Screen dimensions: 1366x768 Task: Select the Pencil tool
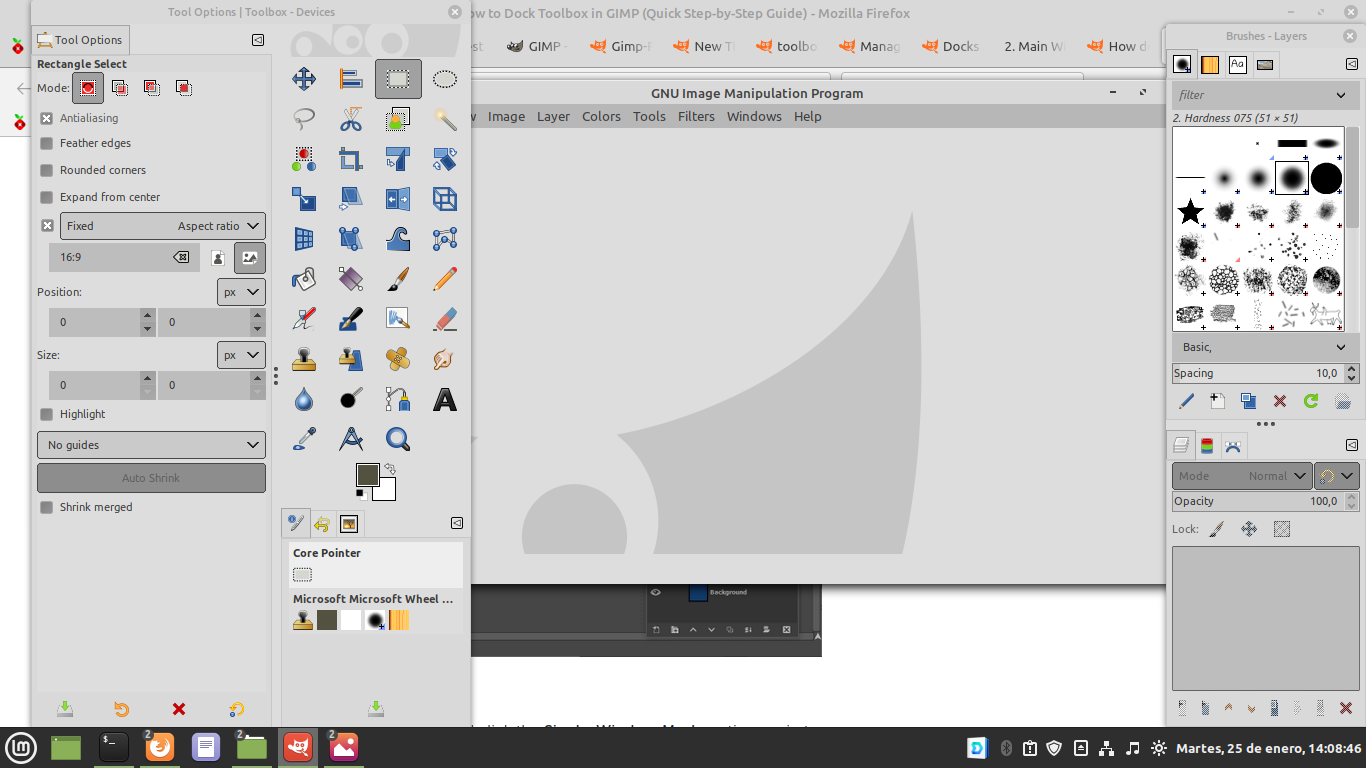pyautogui.click(x=445, y=279)
